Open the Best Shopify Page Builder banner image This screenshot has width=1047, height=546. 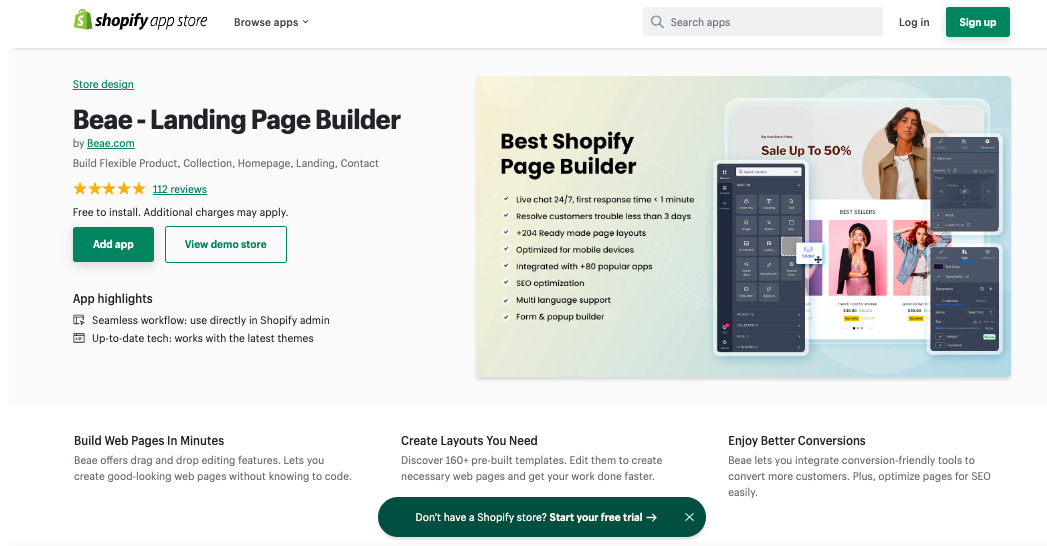(x=743, y=227)
